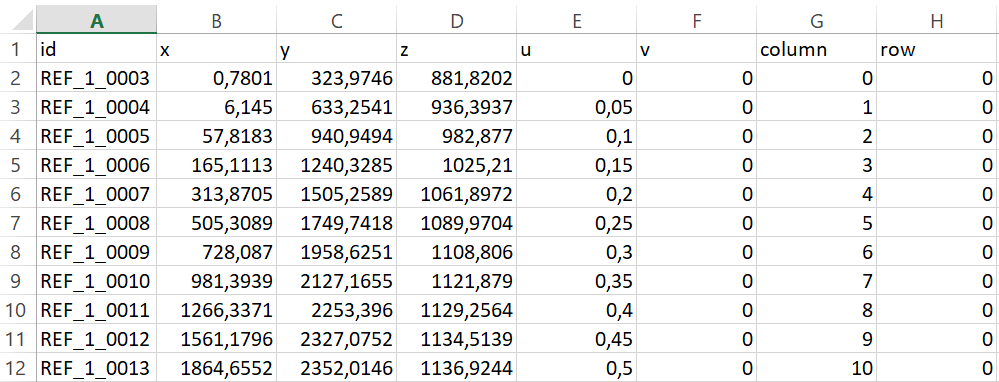Select column H header
Viewport: 999px width, 382px height.
tap(937, 20)
